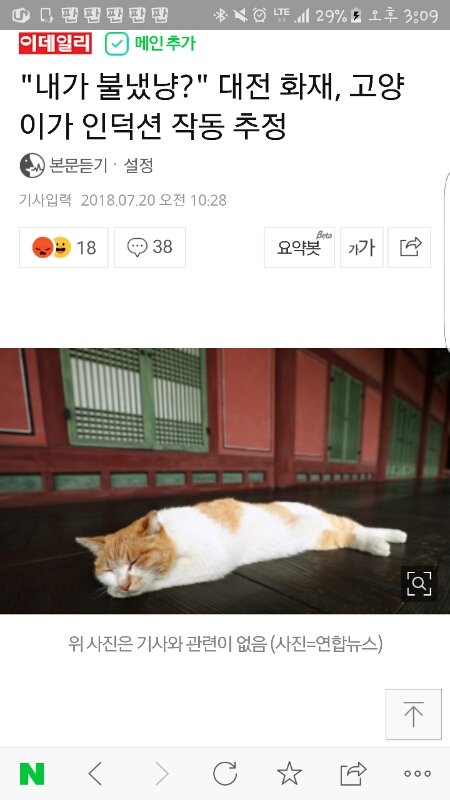Open the three-dot more menu

[x=417, y=774]
